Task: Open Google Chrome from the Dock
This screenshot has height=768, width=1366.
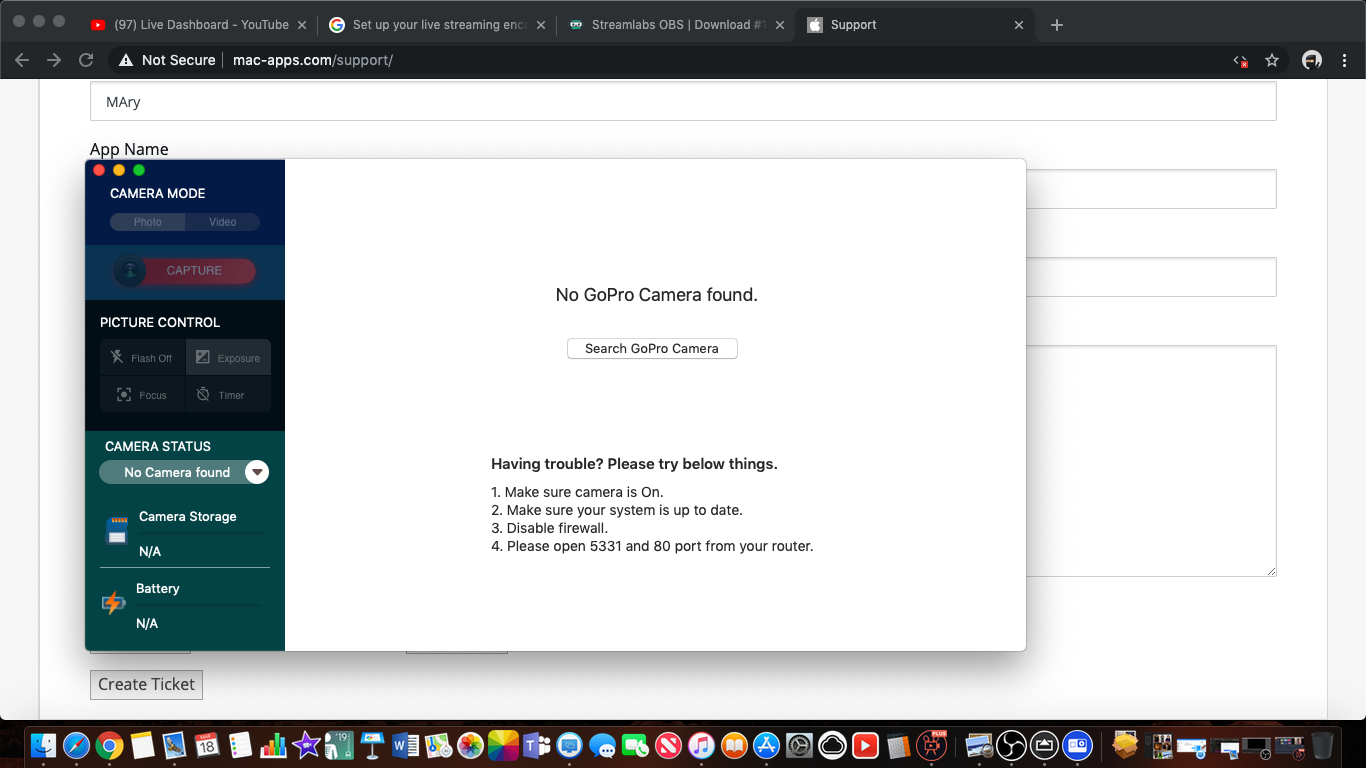Action: [x=109, y=744]
